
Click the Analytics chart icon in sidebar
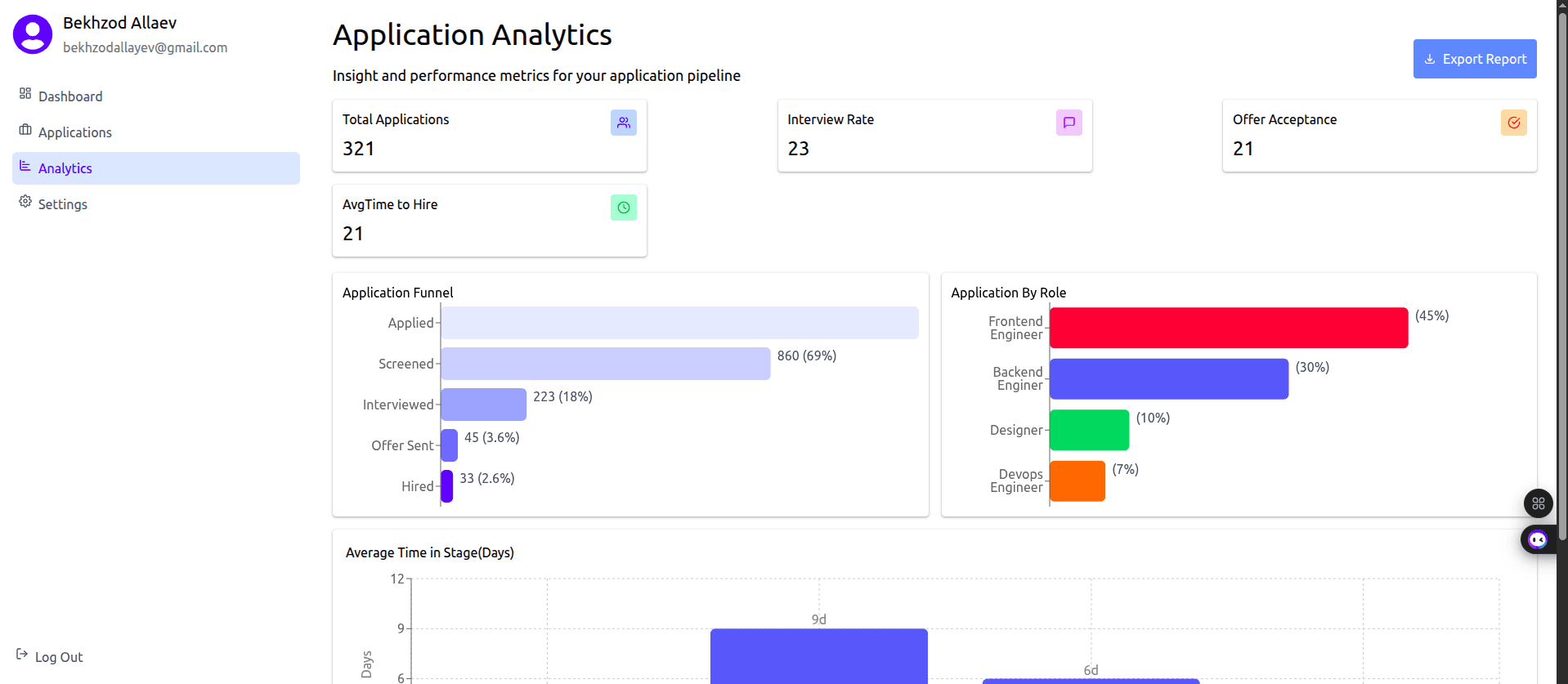tap(25, 166)
